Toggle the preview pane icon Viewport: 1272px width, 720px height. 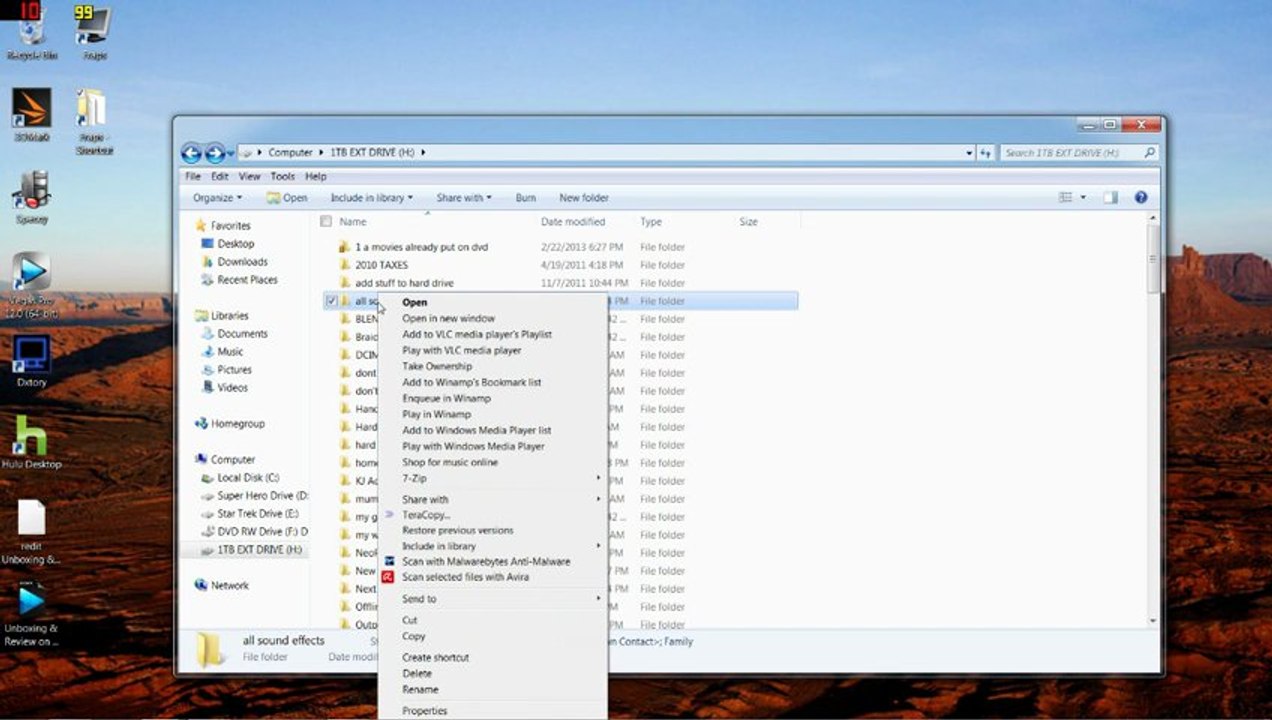click(1110, 198)
